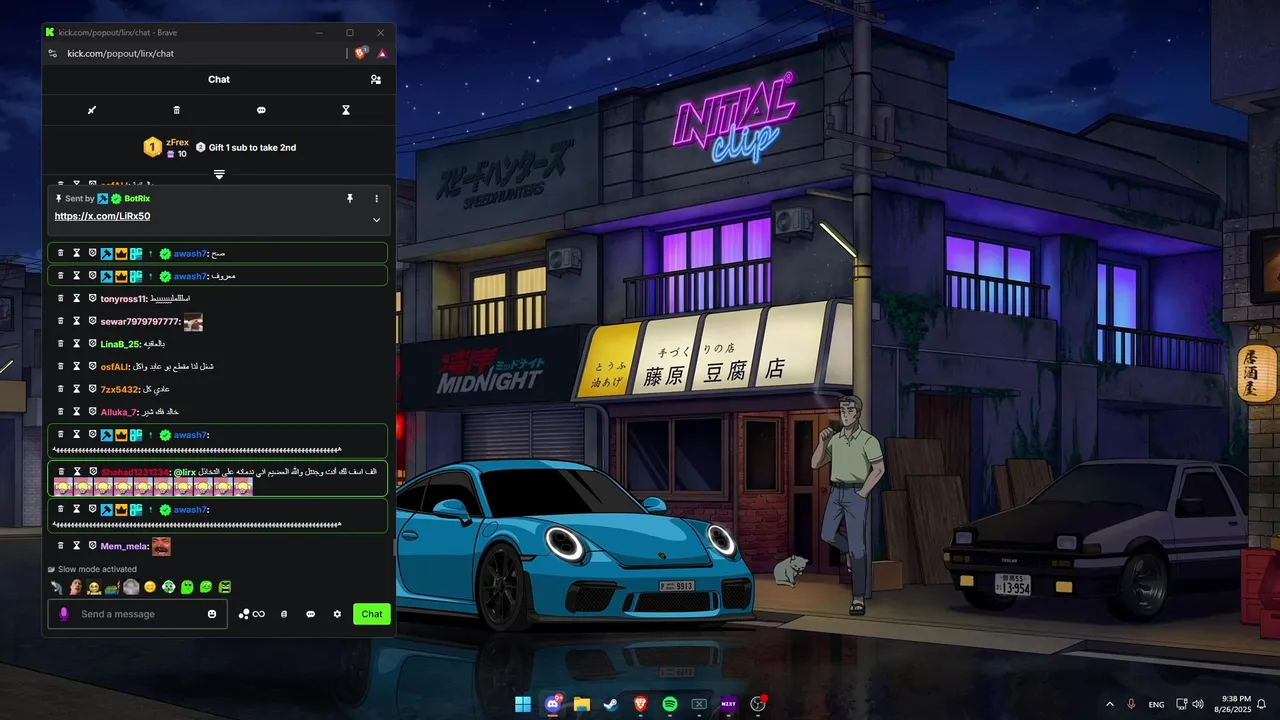Image resolution: width=1280 pixels, height=720 pixels.
Task: Show hidden tray icons chevron
Action: pos(1109,704)
